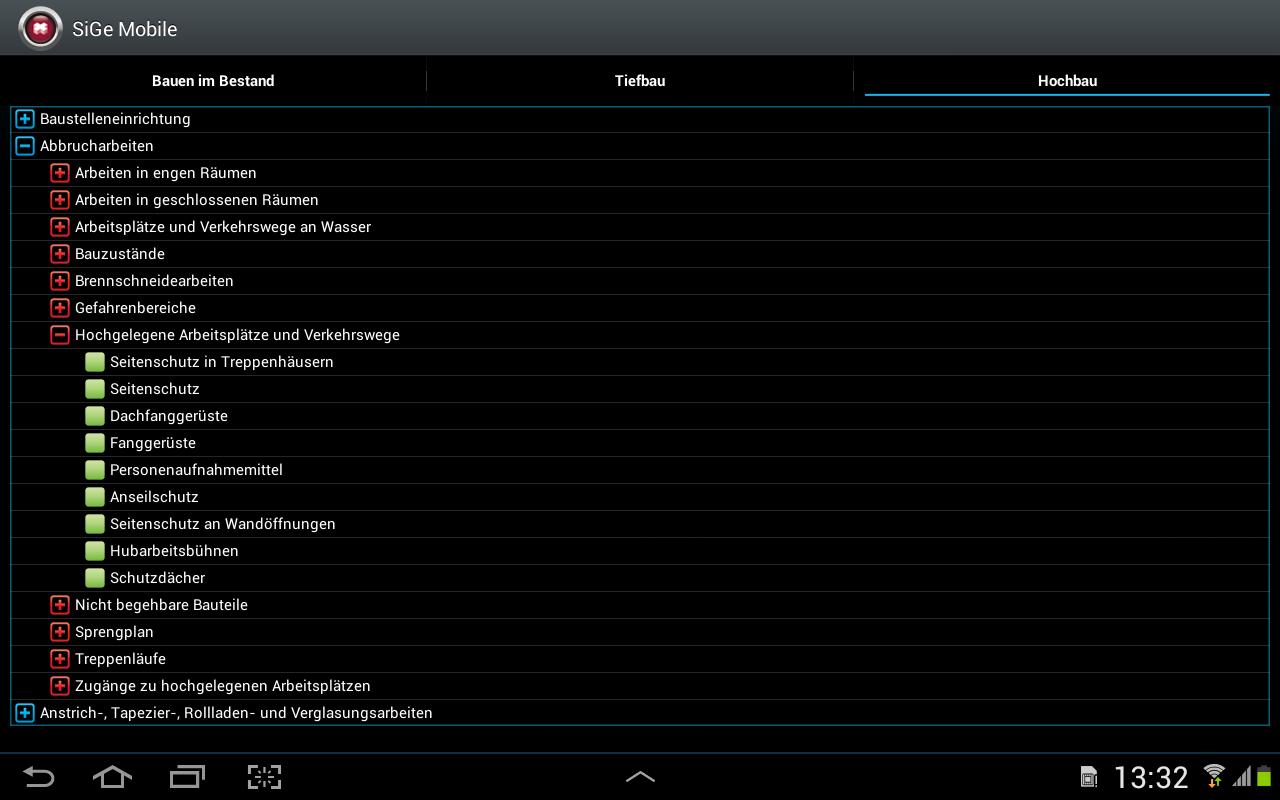
Task: Open the bottom center up-arrow handle
Action: (640, 777)
